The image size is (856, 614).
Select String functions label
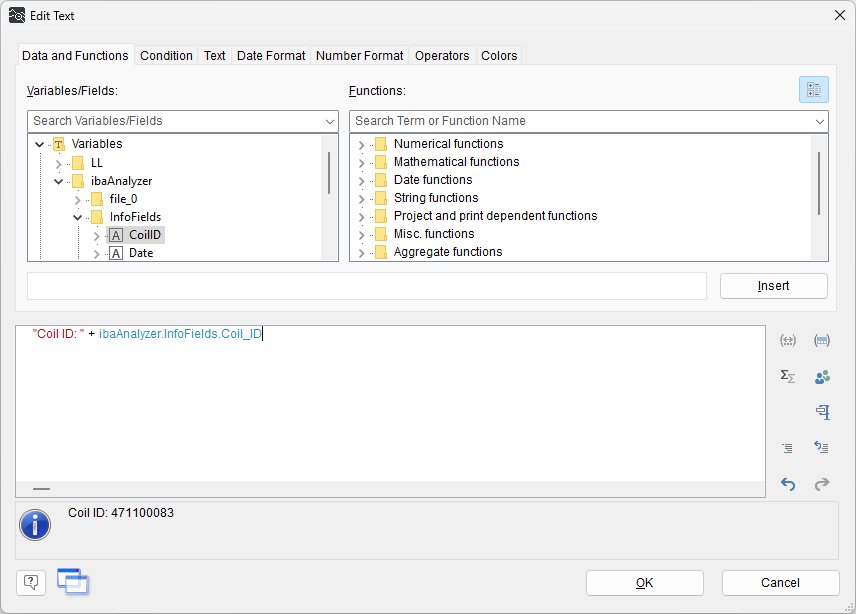pos(436,198)
